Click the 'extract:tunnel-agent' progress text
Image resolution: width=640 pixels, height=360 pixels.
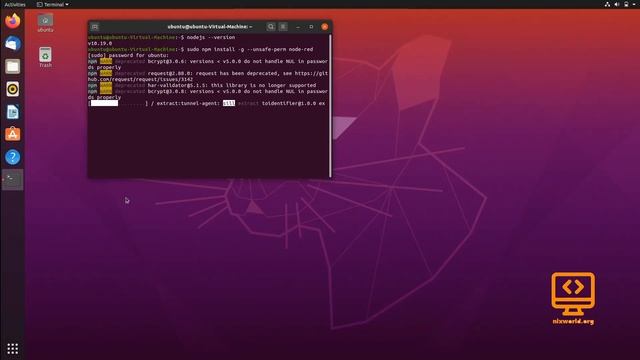(x=188, y=103)
